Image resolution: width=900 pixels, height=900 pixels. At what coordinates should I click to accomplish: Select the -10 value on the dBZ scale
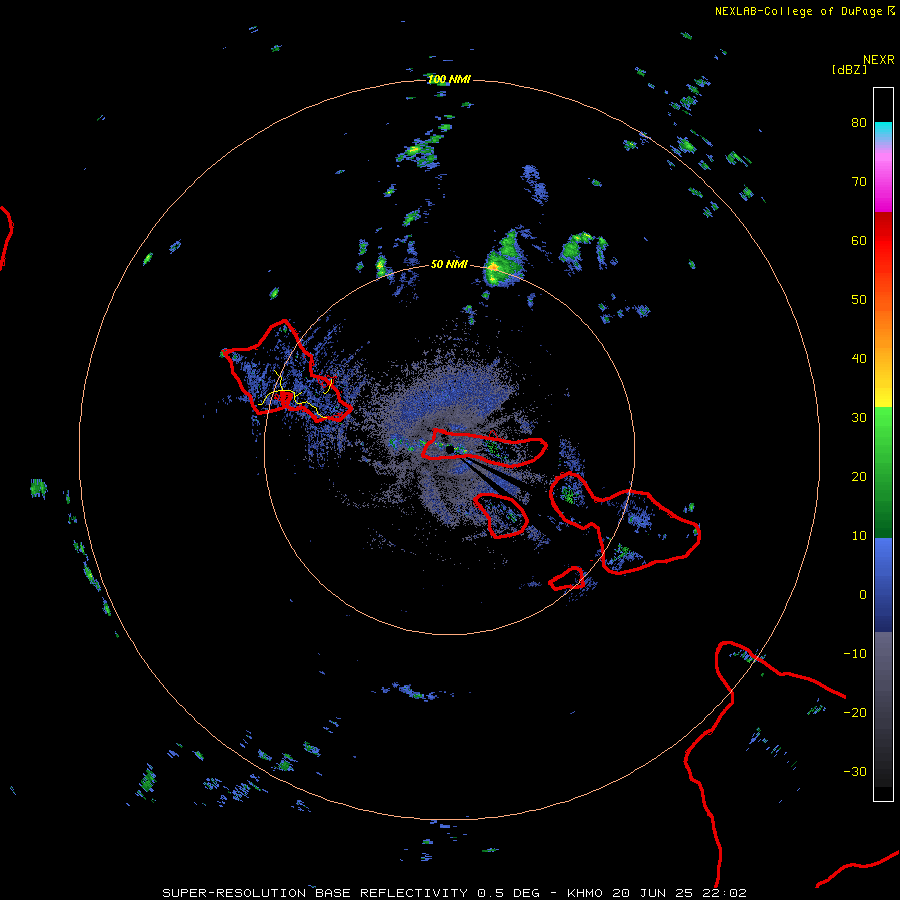tap(855, 654)
